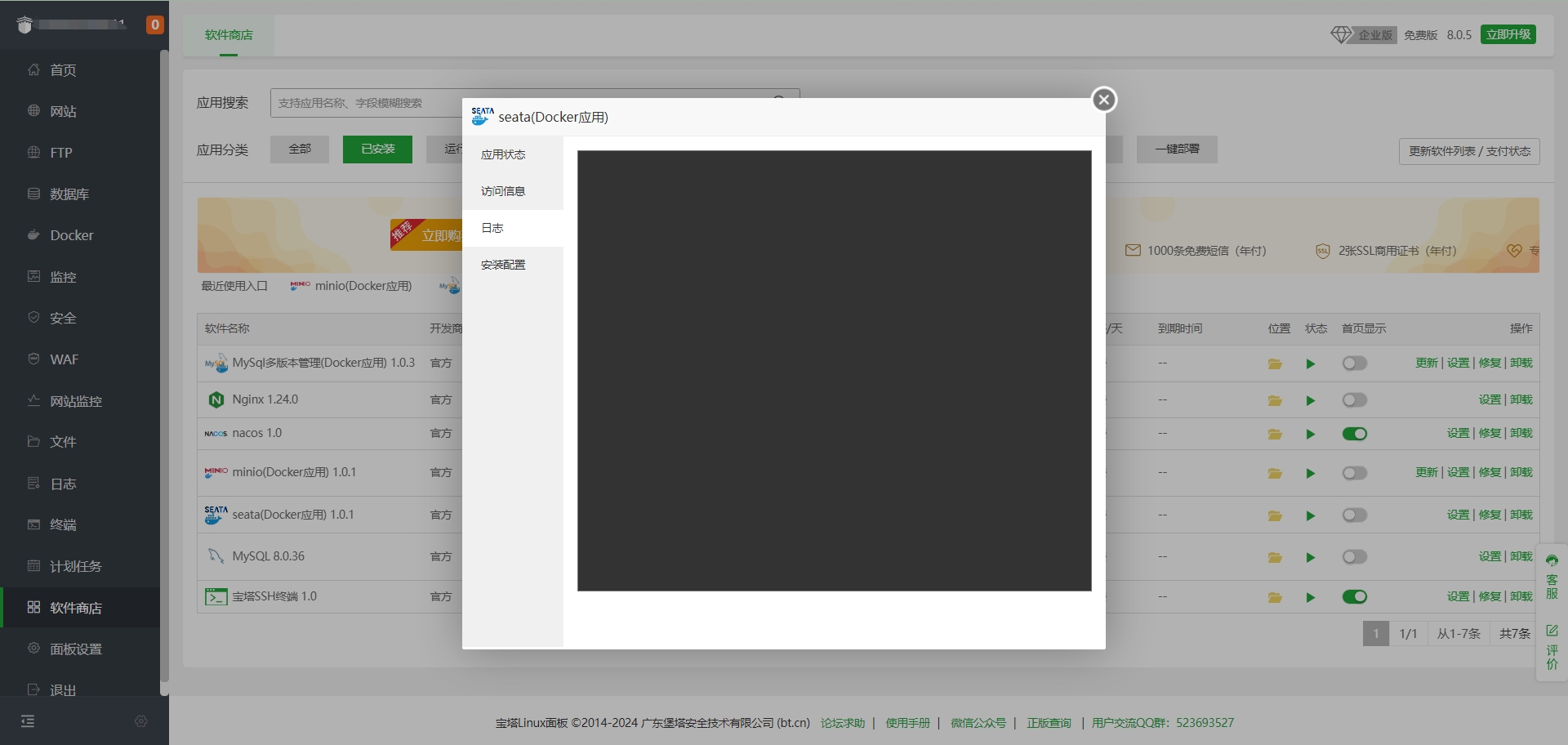The image size is (1568, 745).
Task: Select 日志 tab in seata dialog
Action: click(513, 228)
